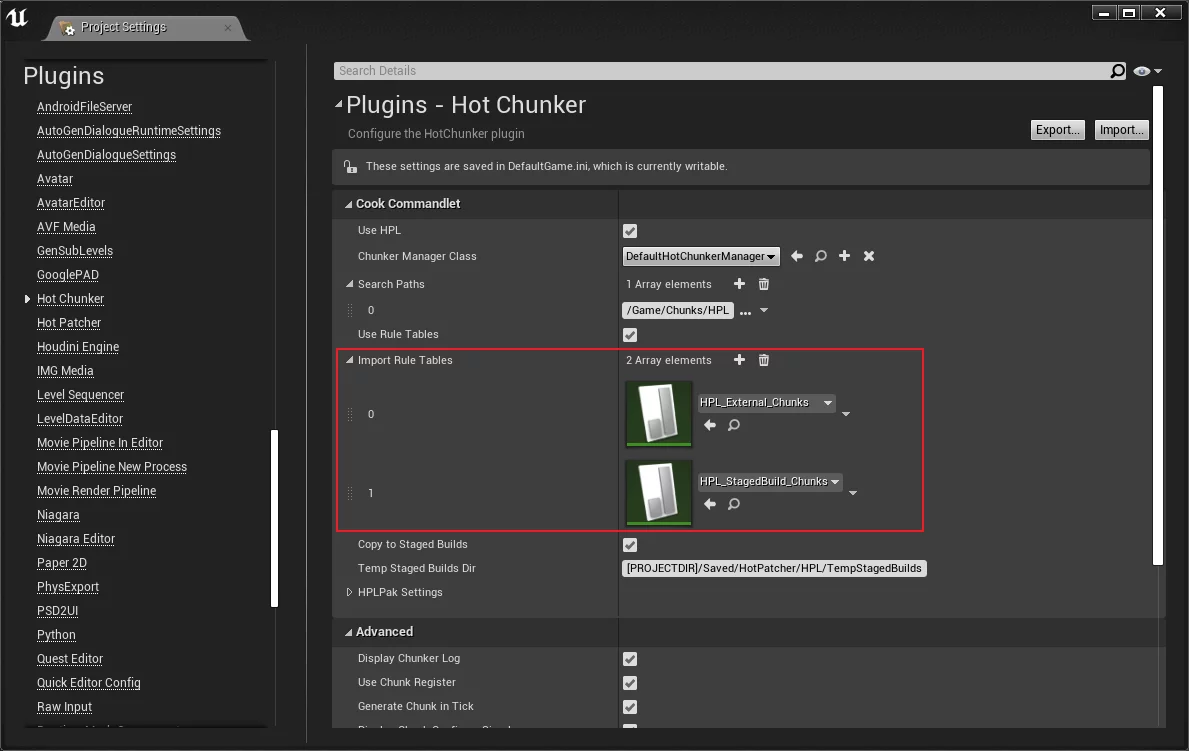Open element options arrow for Import Rule Tables item 1
Image resolution: width=1189 pixels, height=751 pixels.
click(x=853, y=493)
